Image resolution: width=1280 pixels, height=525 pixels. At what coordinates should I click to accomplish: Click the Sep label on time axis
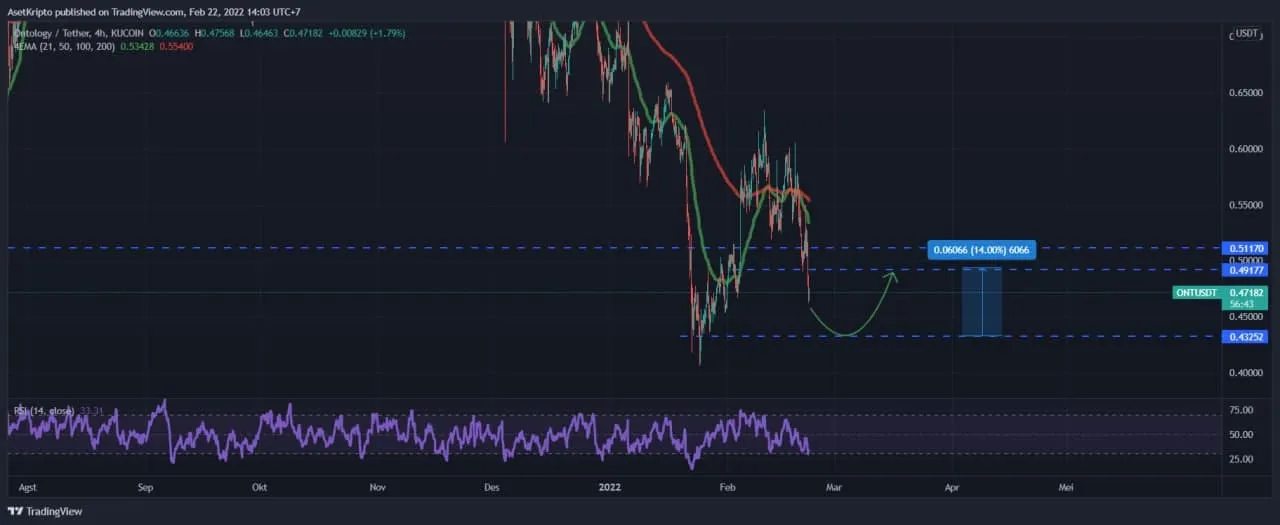coord(145,487)
